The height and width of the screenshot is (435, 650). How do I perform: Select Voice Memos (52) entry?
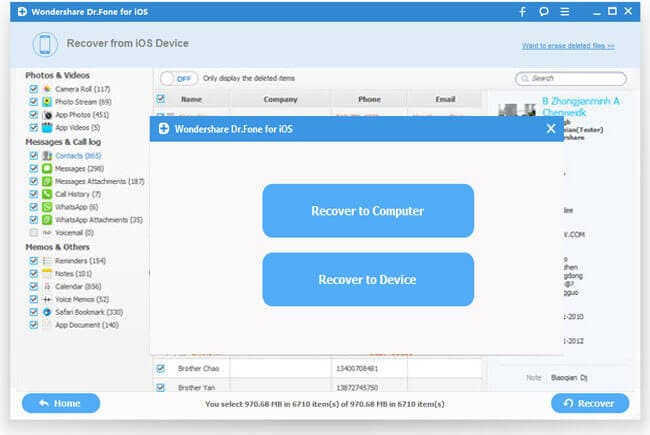[x=82, y=299]
